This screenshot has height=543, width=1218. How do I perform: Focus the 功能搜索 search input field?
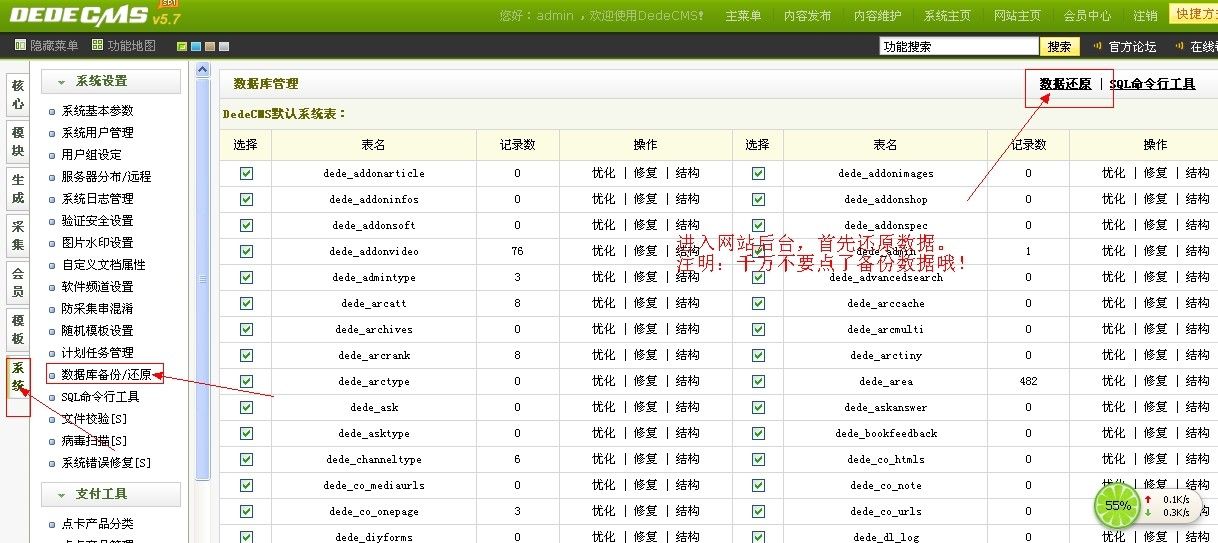click(x=959, y=47)
